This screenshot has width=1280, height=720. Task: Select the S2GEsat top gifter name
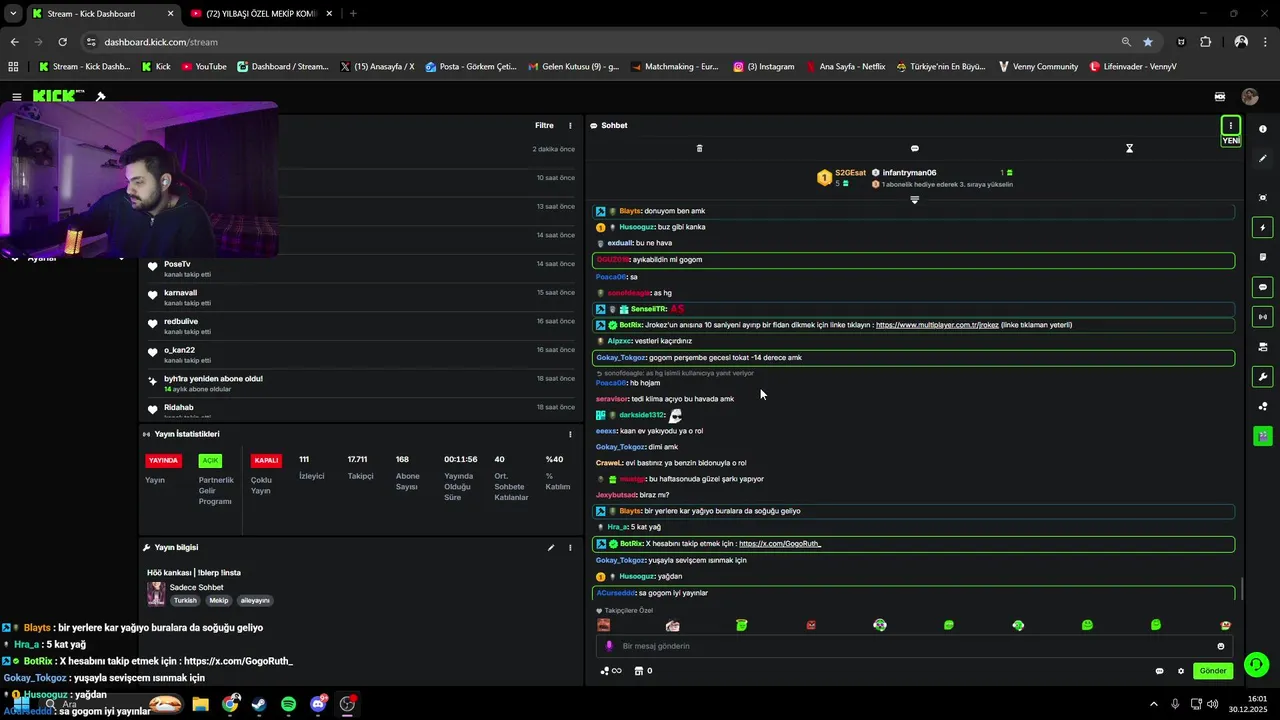(x=851, y=173)
